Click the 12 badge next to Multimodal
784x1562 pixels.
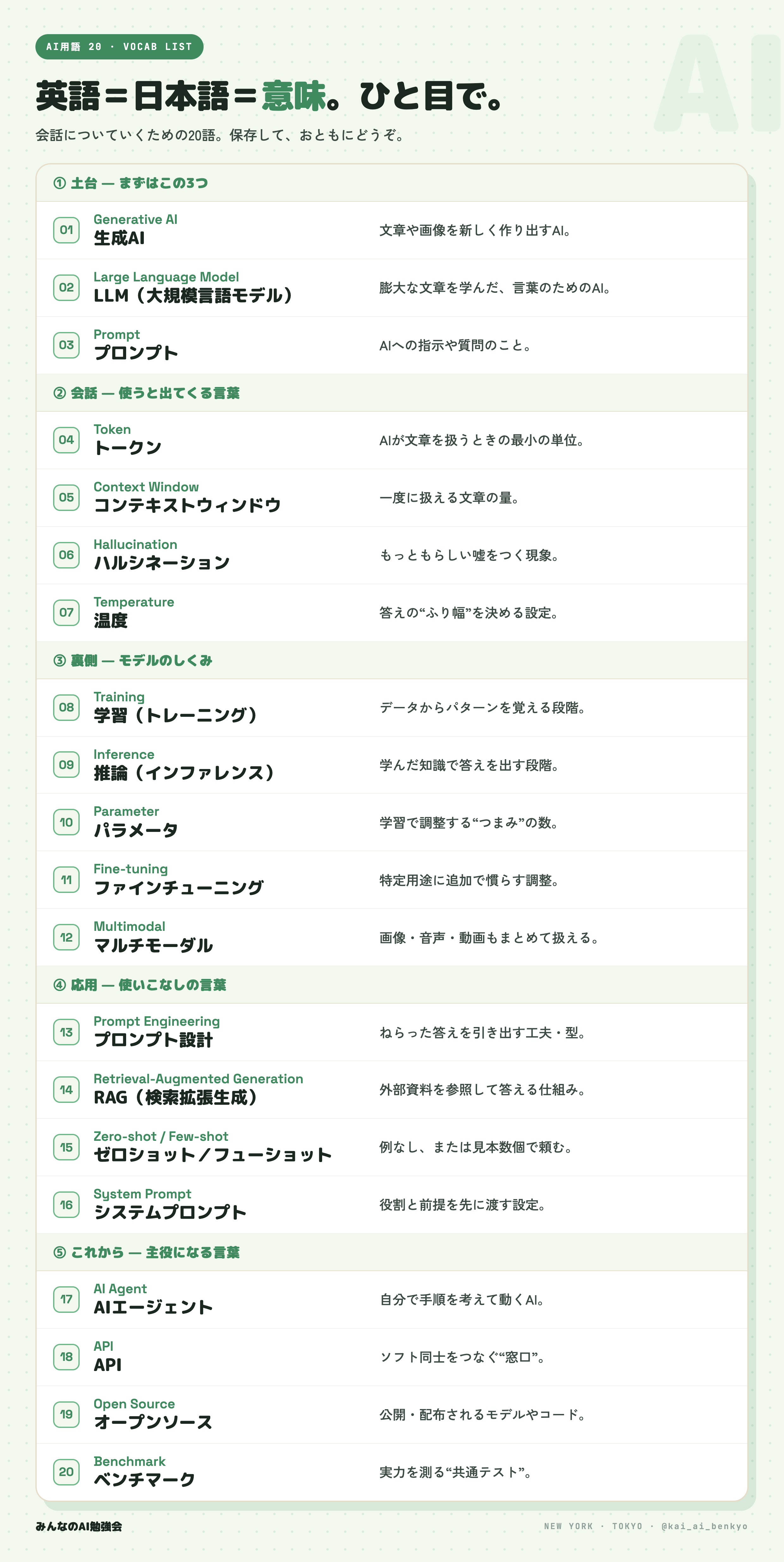pyautogui.click(x=66, y=938)
